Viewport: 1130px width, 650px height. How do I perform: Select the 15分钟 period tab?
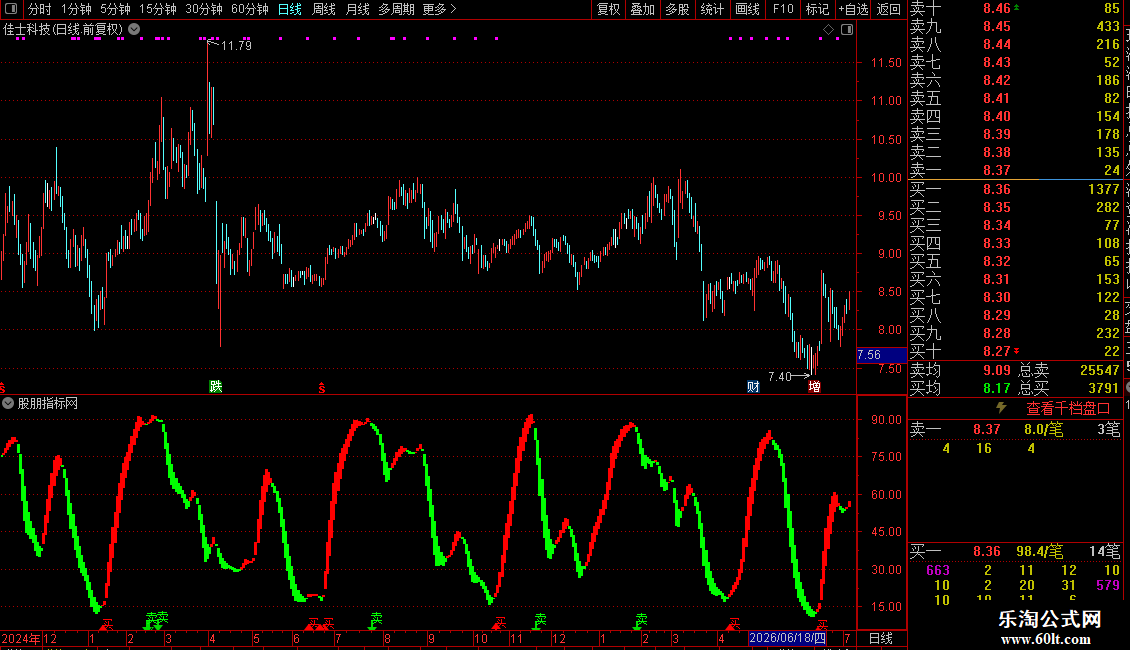point(157,9)
